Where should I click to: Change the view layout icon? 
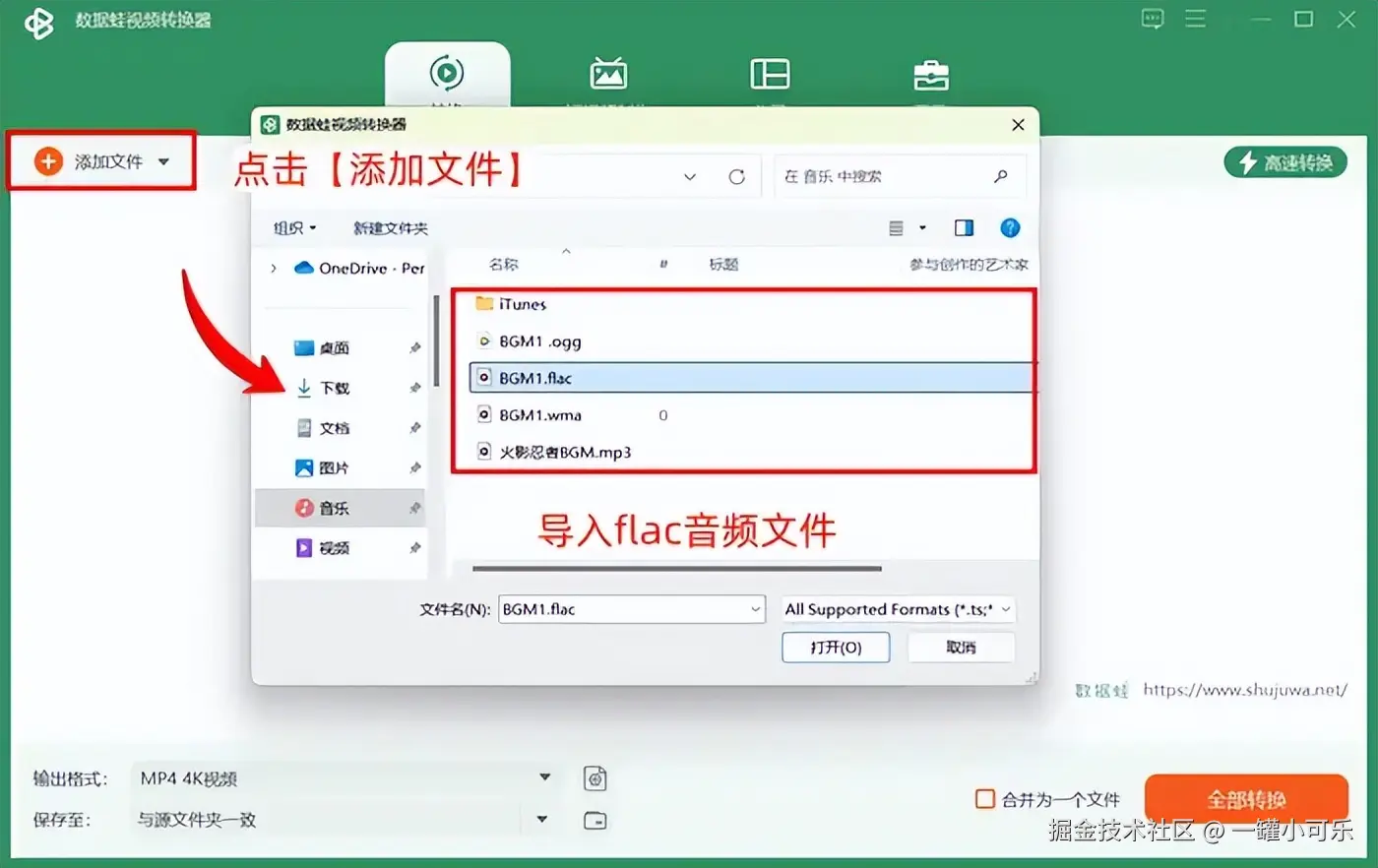tap(896, 228)
